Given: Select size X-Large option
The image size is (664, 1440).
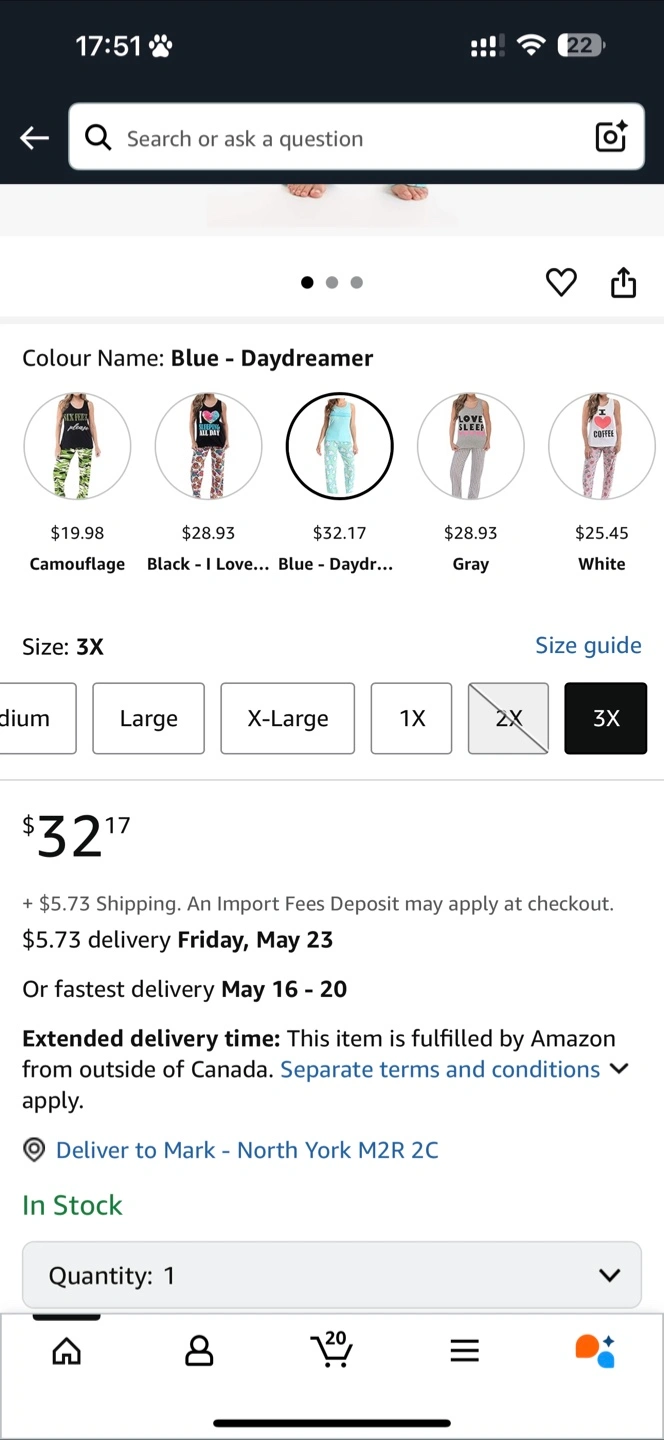Looking at the screenshot, I should (287, 718).
